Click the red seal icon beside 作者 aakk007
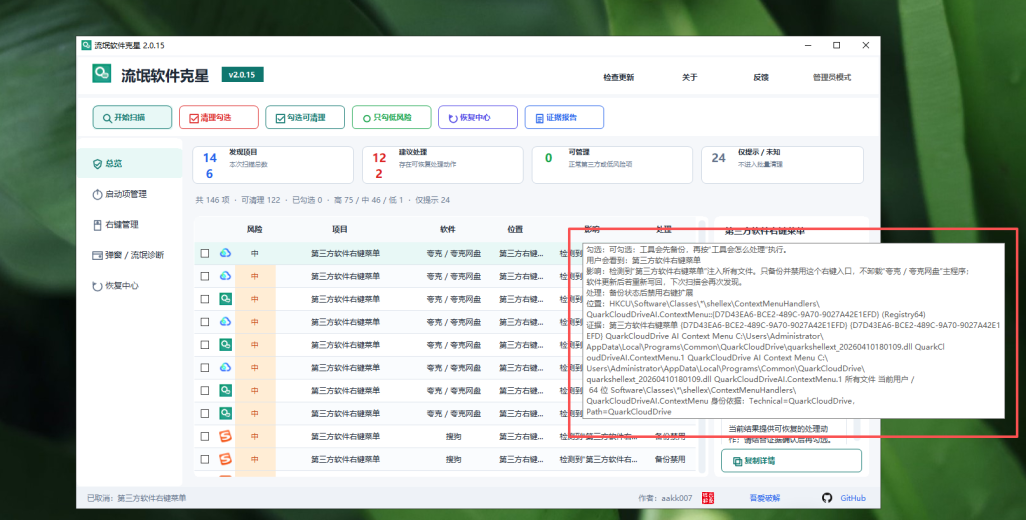The width and height of the screenshot is (1026, 520). click(x=708, y=498)
